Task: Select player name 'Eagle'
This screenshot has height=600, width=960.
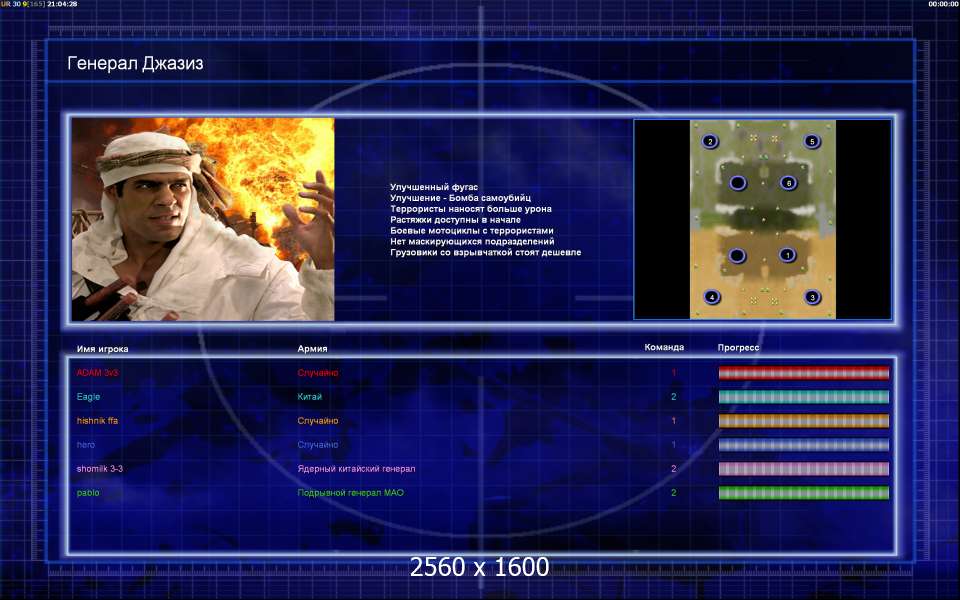Action: 88,397
